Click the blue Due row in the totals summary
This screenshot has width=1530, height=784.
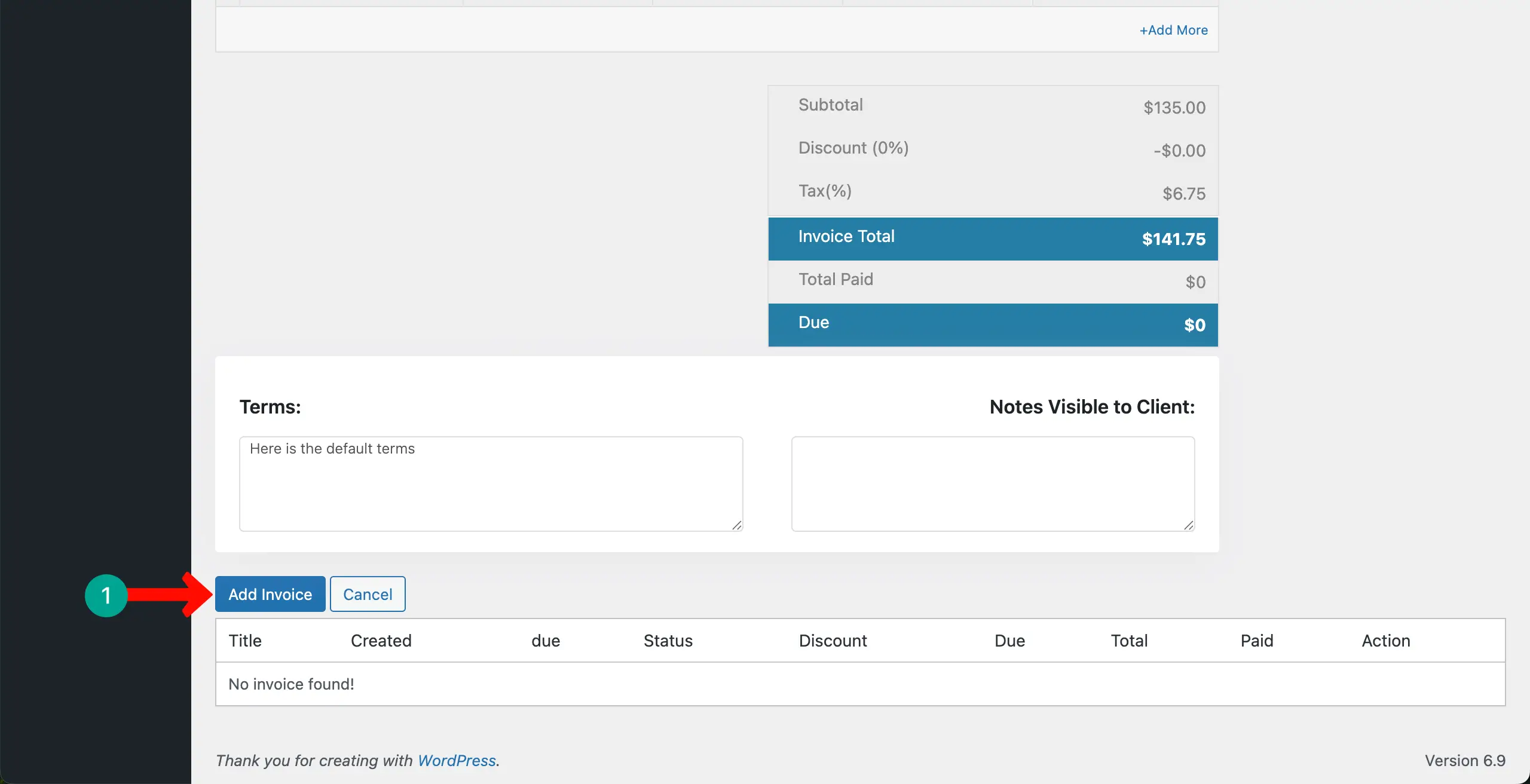[x=992, y=324]
